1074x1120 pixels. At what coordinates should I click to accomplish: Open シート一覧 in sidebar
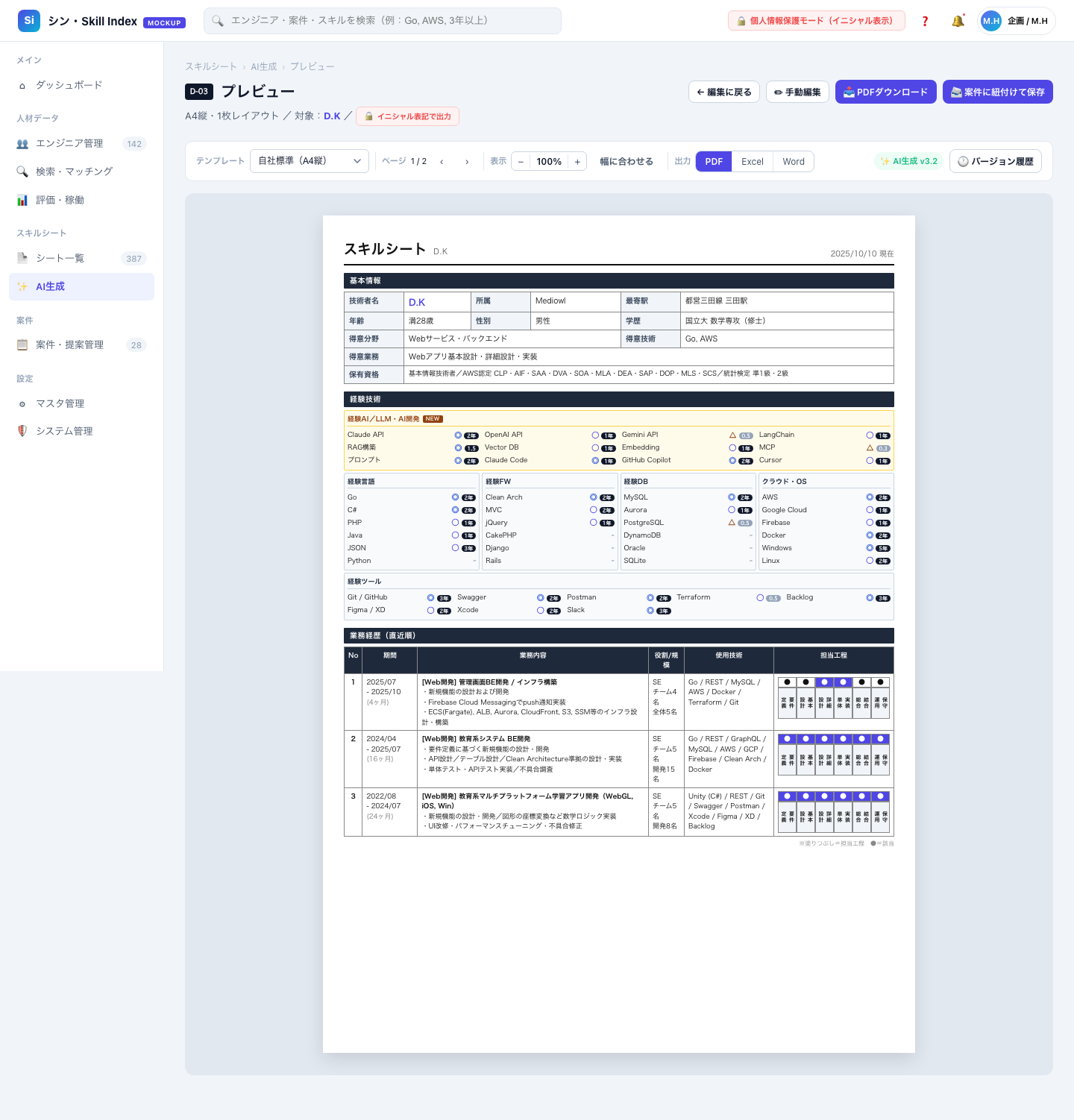(82, 258)
